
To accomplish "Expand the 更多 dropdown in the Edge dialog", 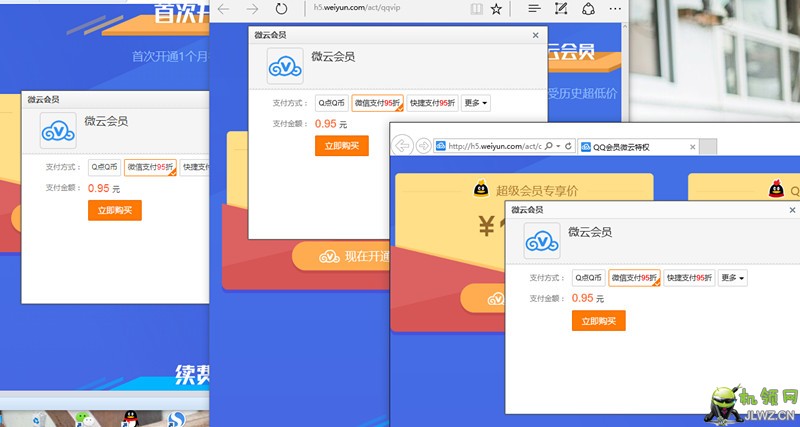I will pos(476,103).
